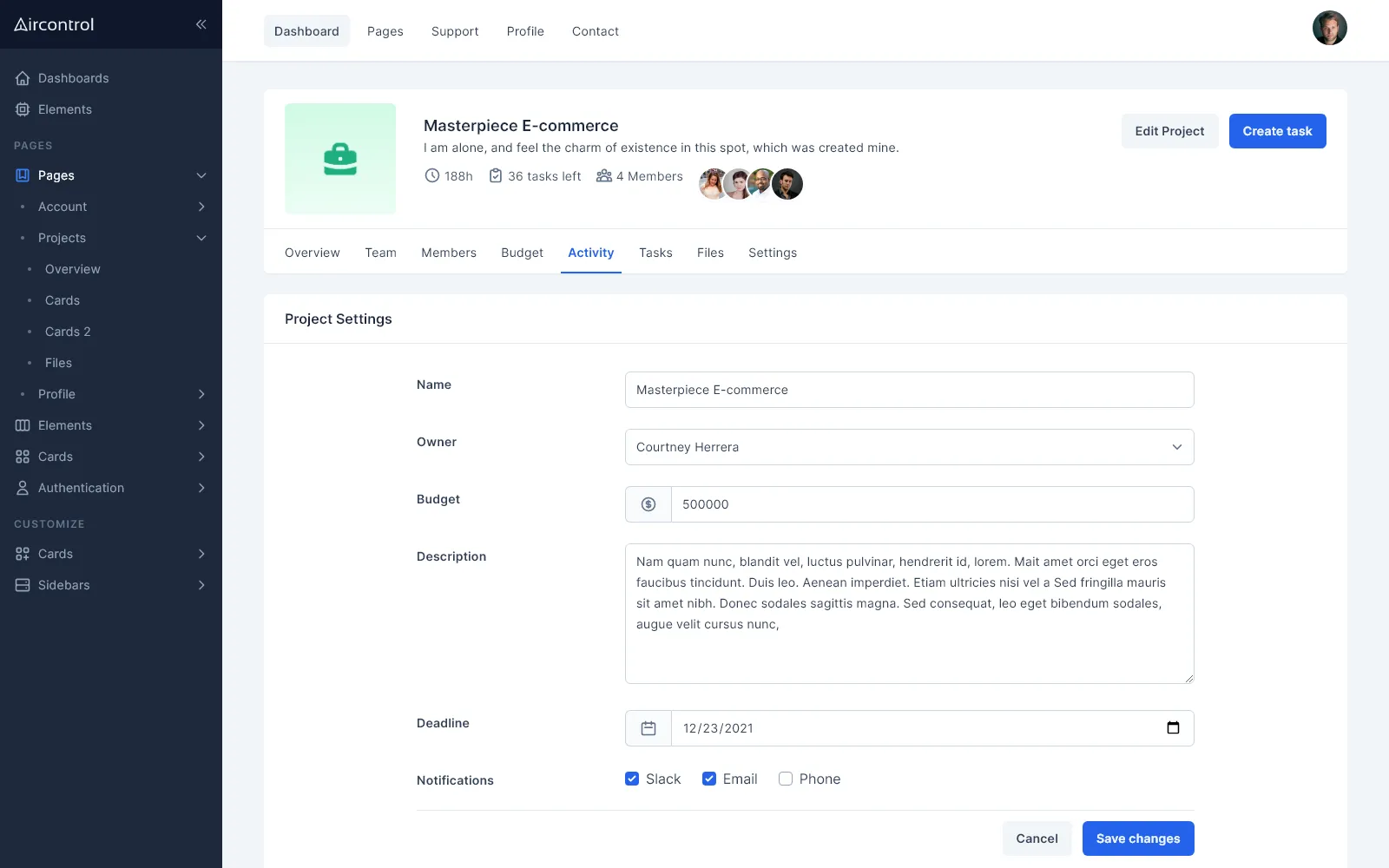
Task: Switch to the Overview project tab
Action: point(313,253)
